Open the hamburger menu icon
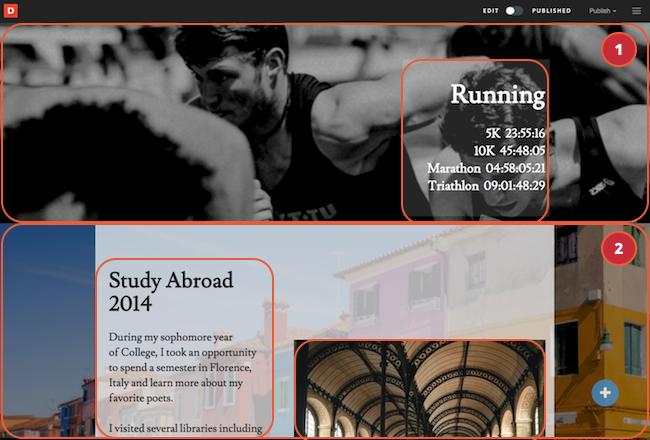The height and width of the screenshot is (440, 650). point(636,11)
